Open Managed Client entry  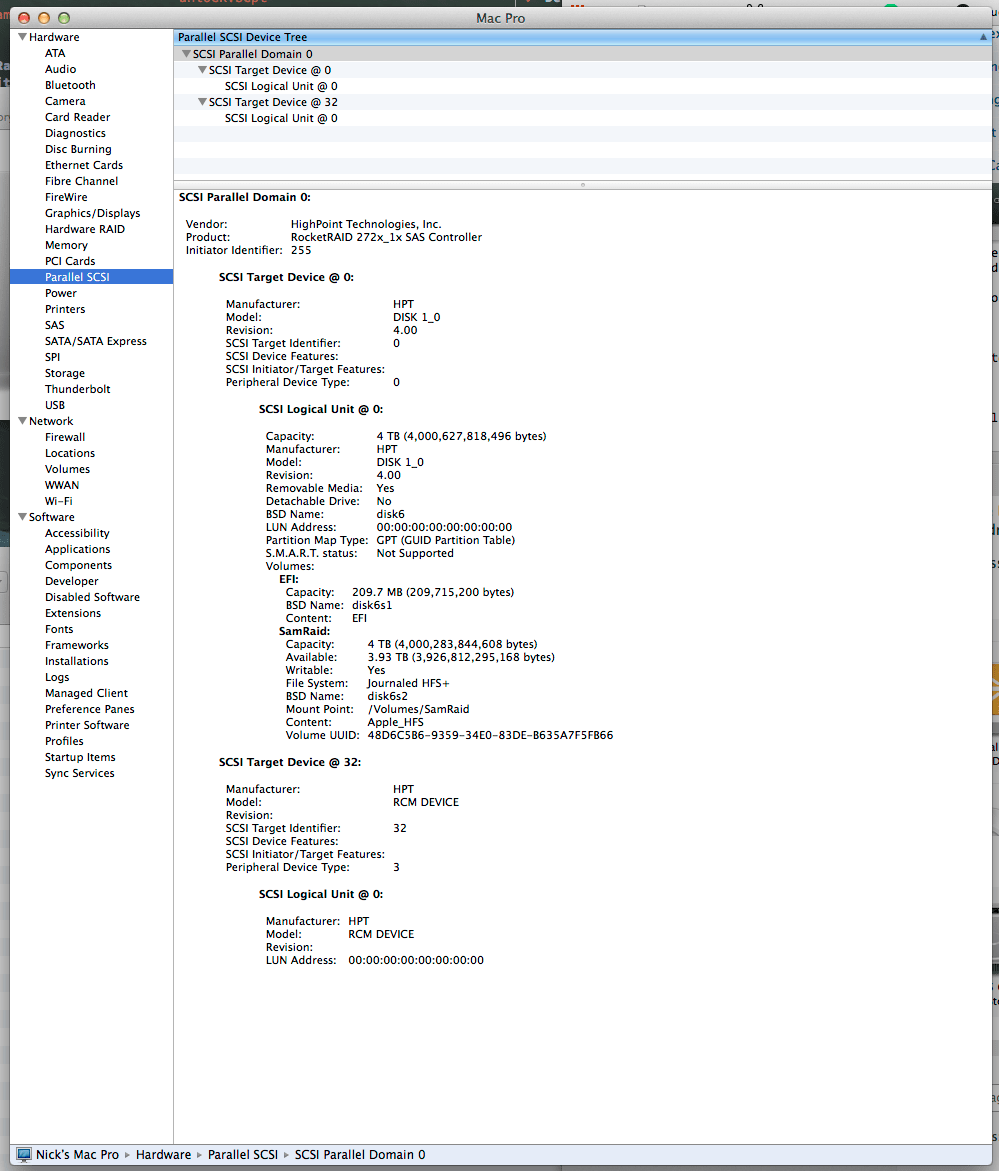point(87,693)
